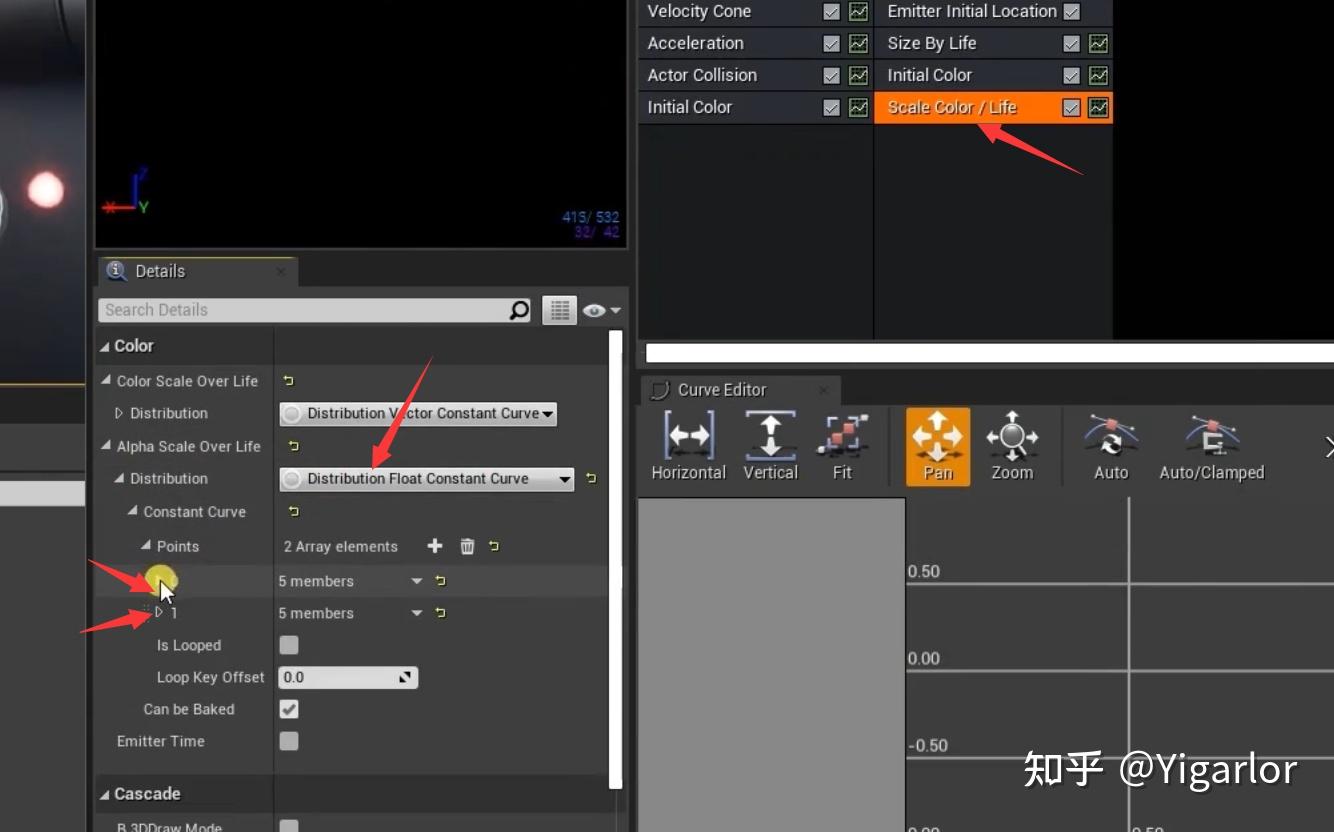Show Actor Collision curve in editor
Viewport: 1334px width, 832px height.
point(858,76)
